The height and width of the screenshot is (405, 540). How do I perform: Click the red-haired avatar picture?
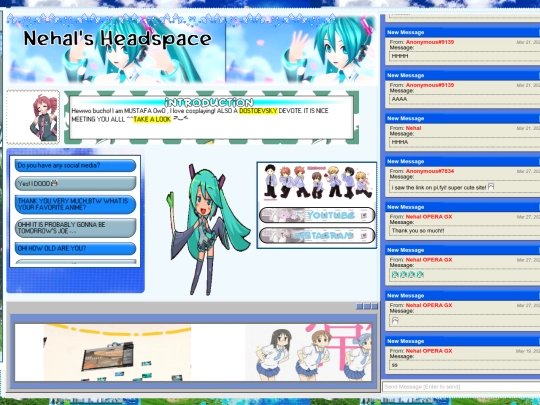click(x=33, y=117)
